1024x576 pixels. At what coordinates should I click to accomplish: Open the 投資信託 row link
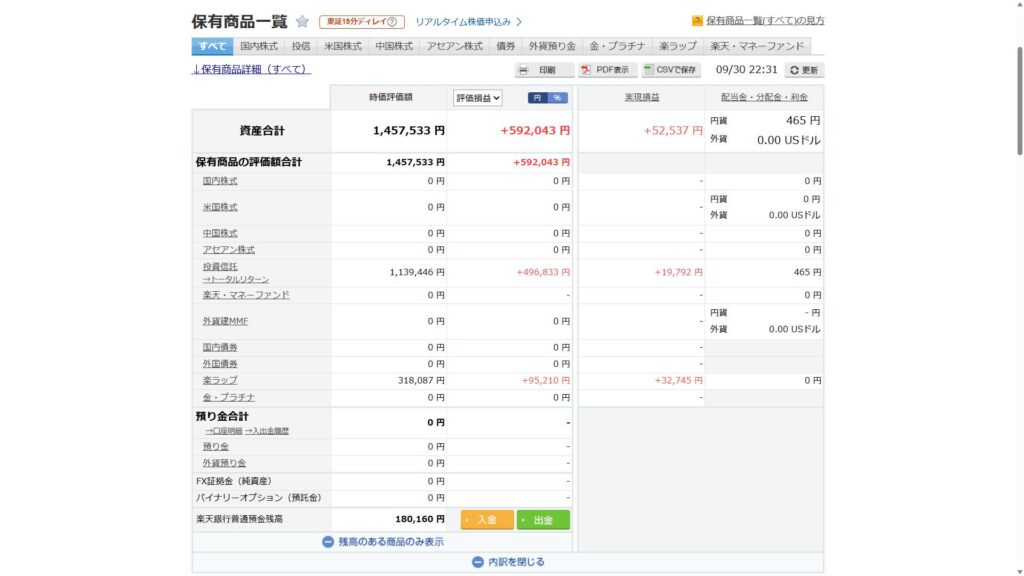[x=220, y=266]
